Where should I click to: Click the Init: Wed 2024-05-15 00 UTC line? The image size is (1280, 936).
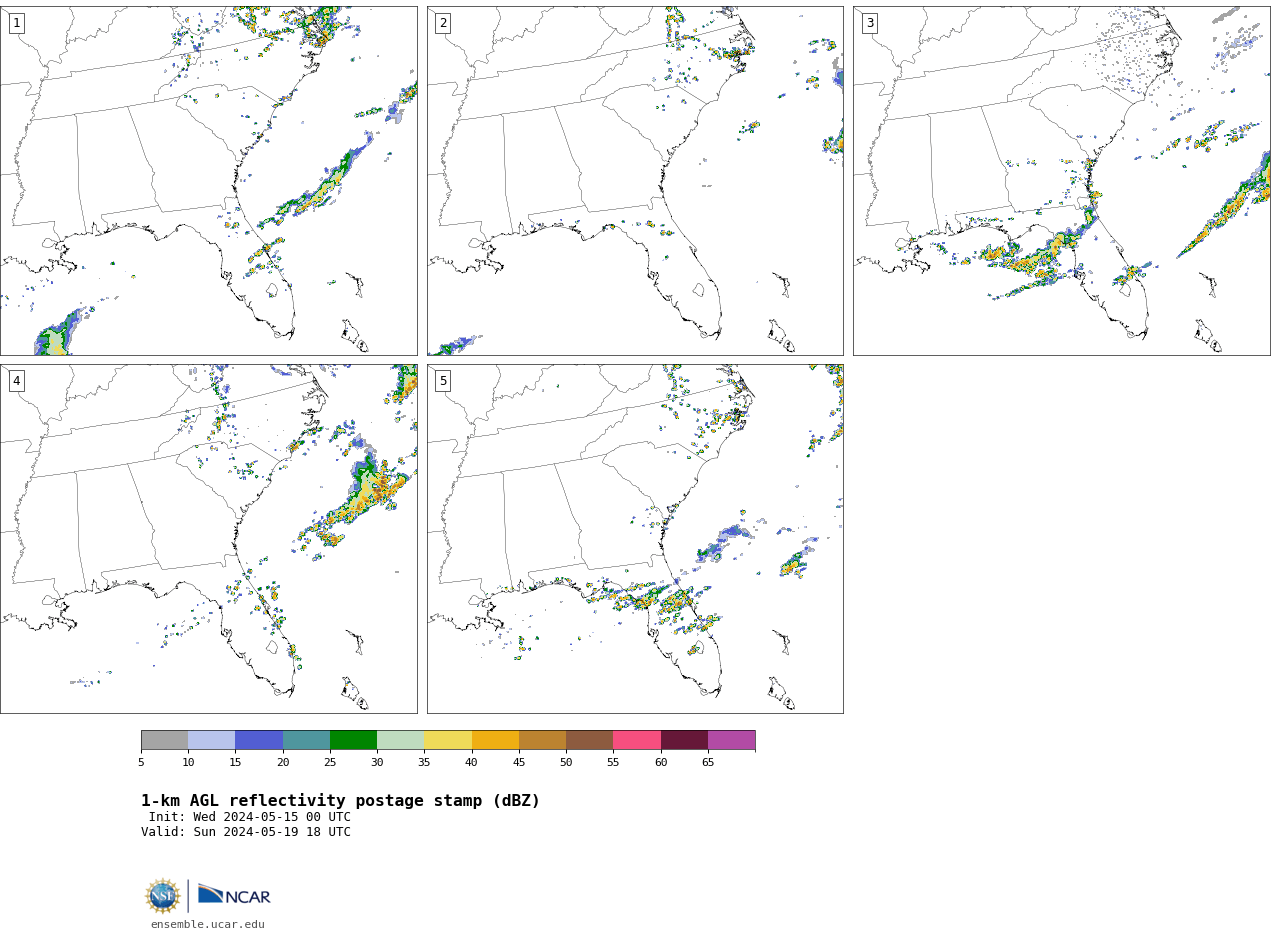click(x=250, y=817)
